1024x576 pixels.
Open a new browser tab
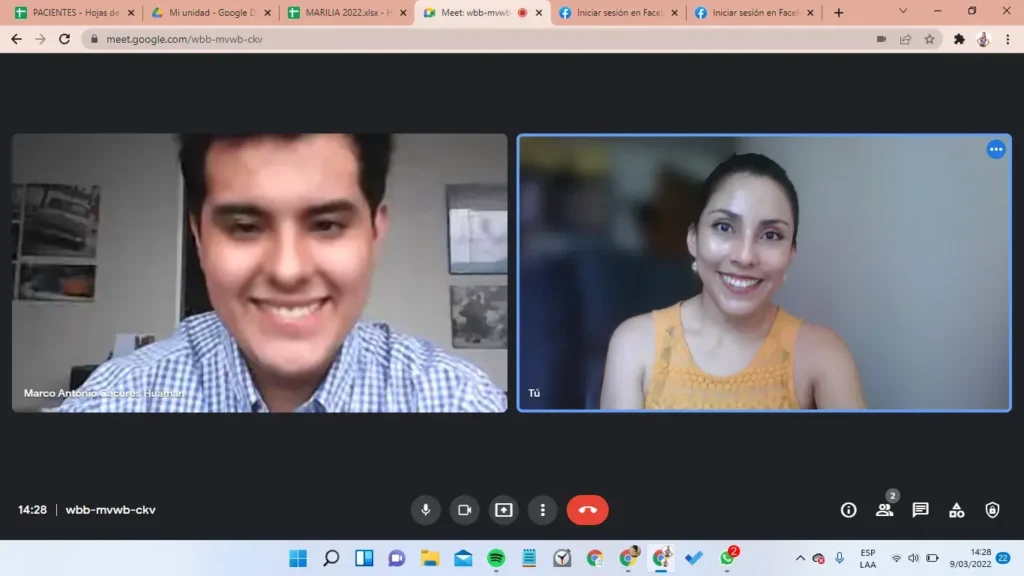838,13
